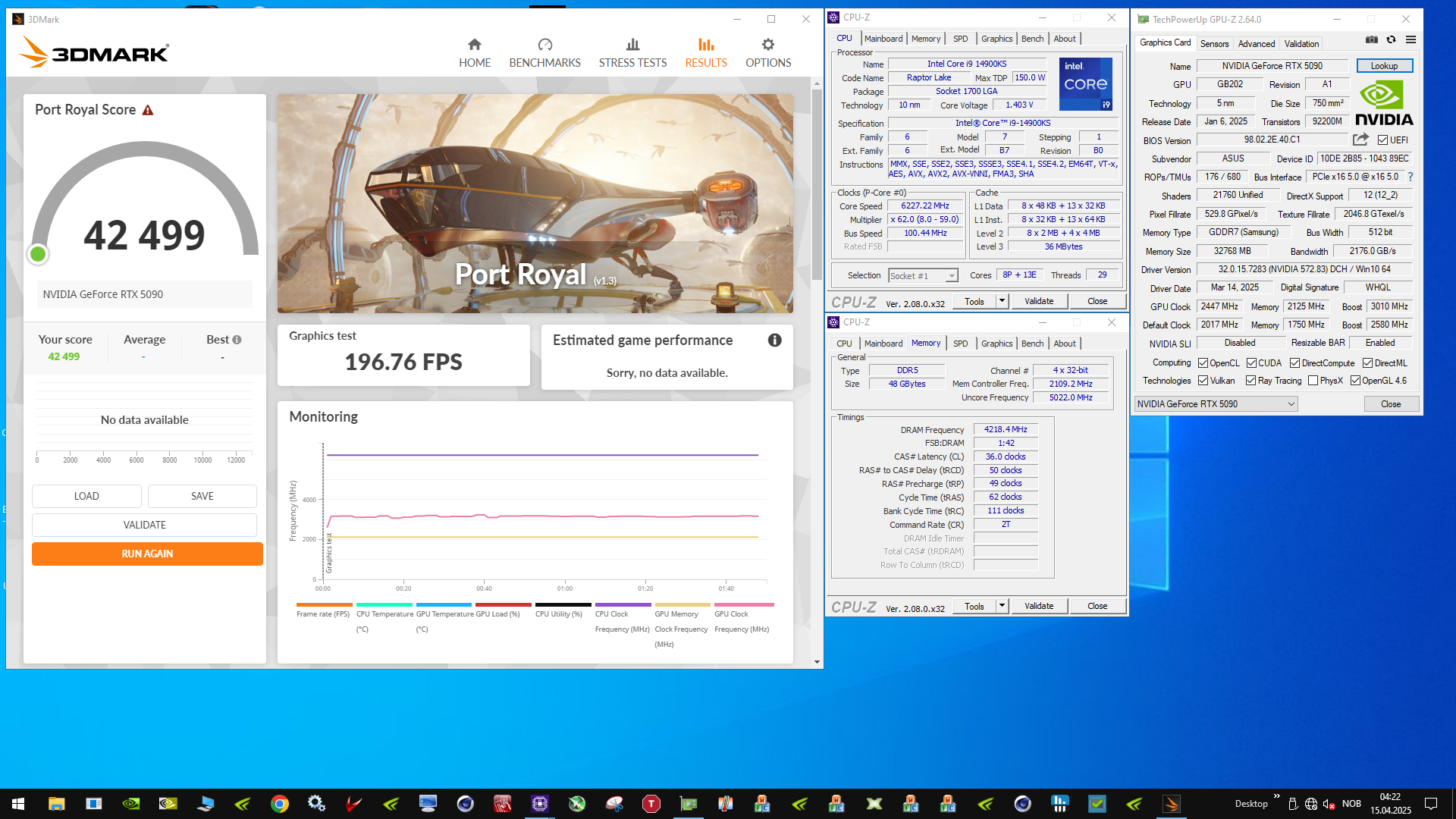The image size is (1456, 819).
Task: Click the Frame rate (FPS) orange legend swatch
Action: [x=324, y=605]
